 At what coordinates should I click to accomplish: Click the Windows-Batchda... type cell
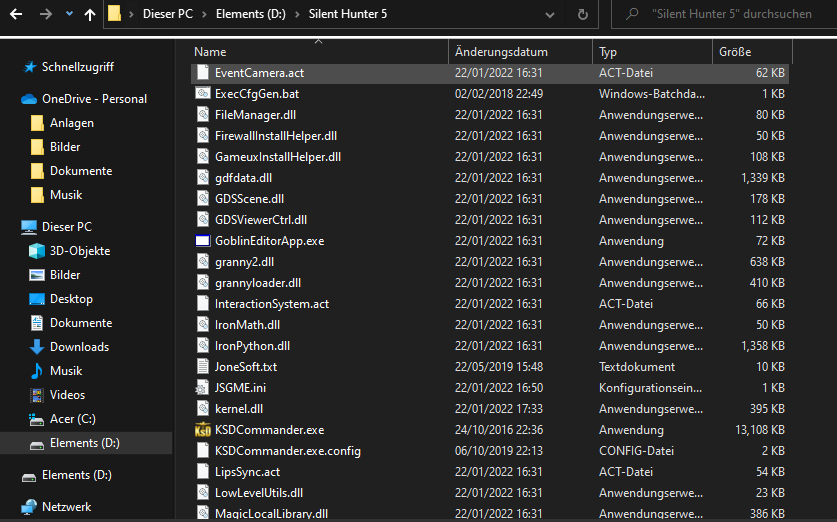coord(651,93)
